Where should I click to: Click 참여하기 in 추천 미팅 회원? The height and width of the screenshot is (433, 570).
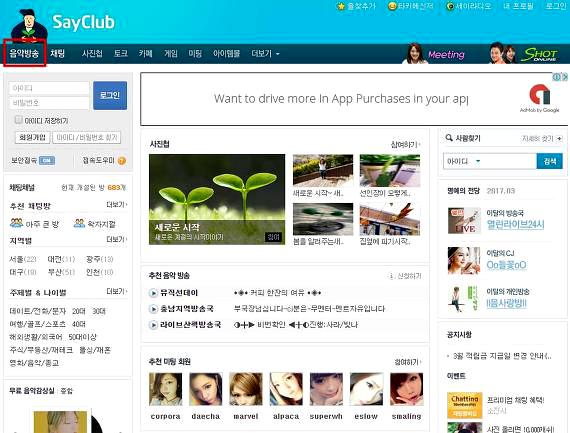pos(408,362)
